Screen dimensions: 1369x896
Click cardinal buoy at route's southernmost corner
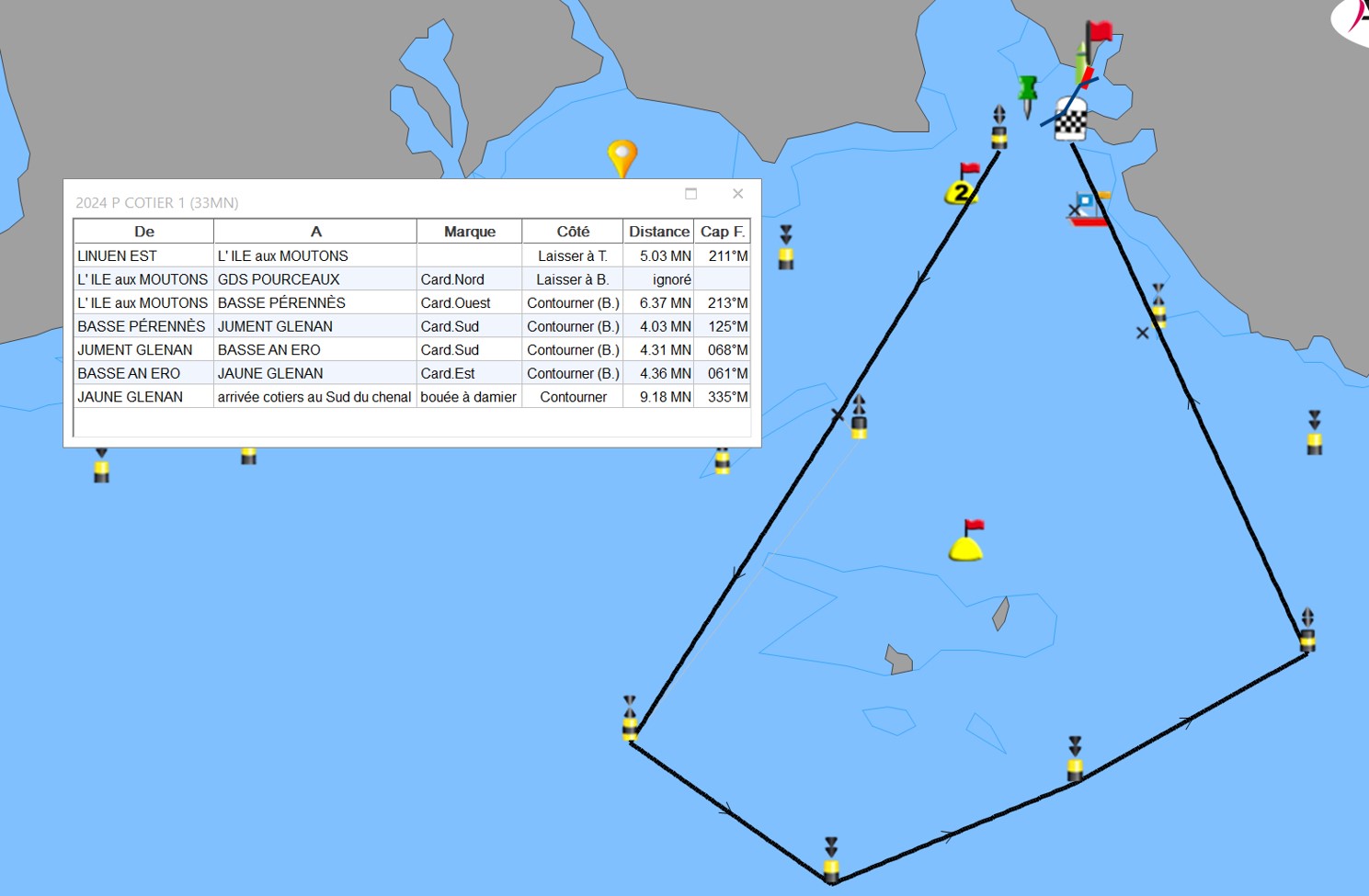point(831,861)
